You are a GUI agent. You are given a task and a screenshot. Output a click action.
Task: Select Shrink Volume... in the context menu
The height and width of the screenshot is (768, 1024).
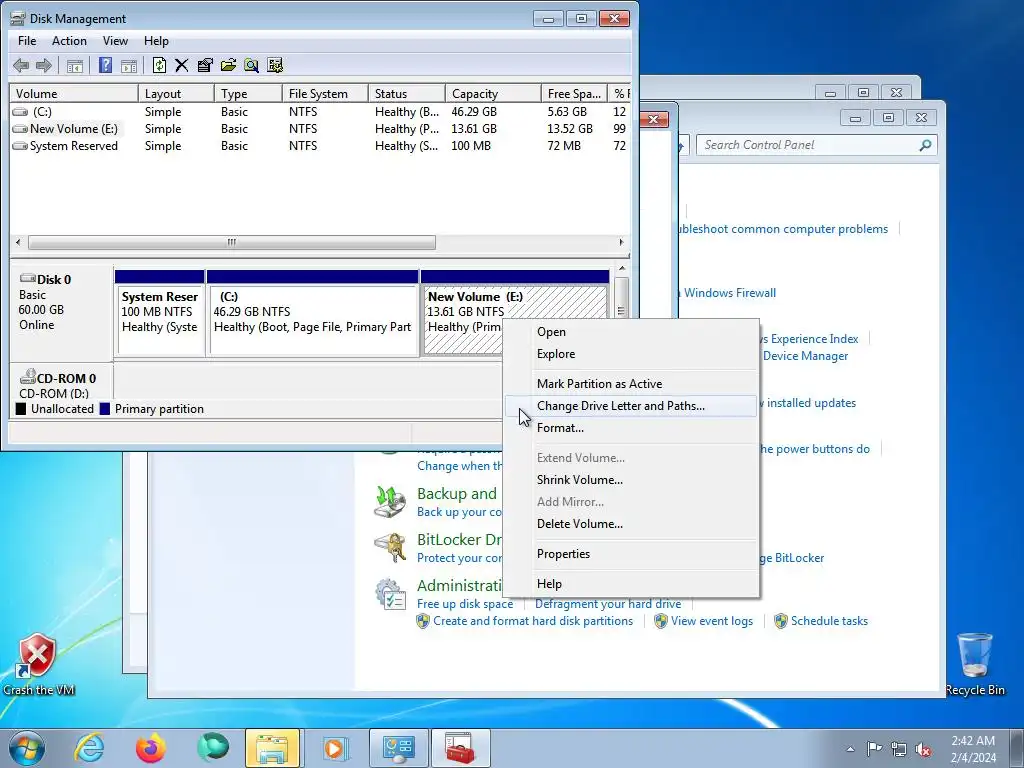pos(632,480)
